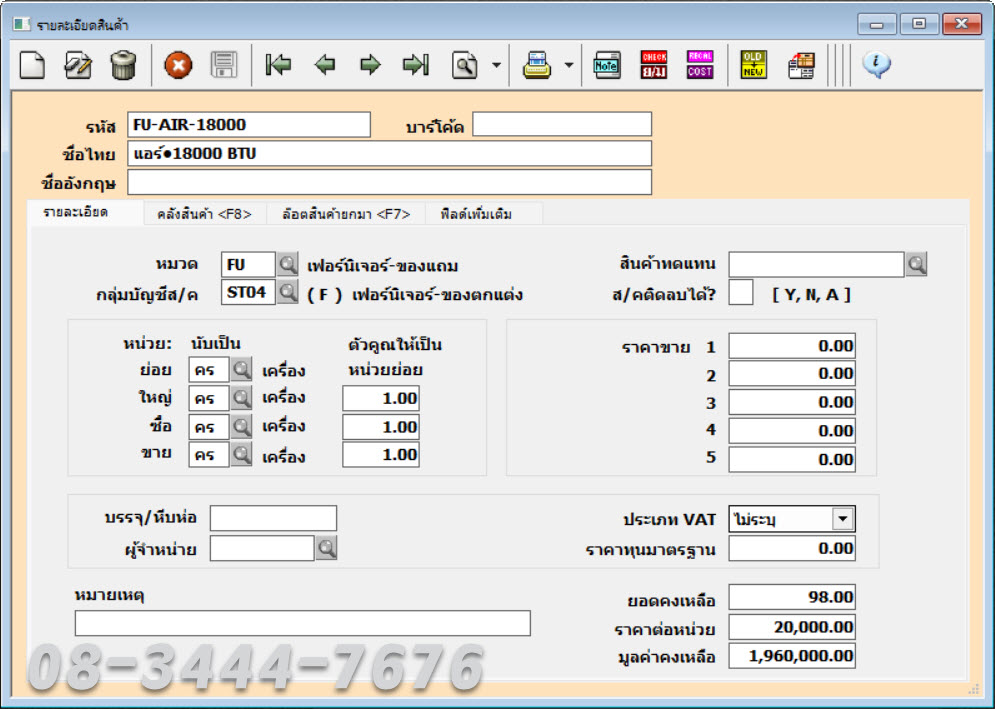Click the Edit record pencil icon
The image size is (995, 709).
[x=78, y=65]
